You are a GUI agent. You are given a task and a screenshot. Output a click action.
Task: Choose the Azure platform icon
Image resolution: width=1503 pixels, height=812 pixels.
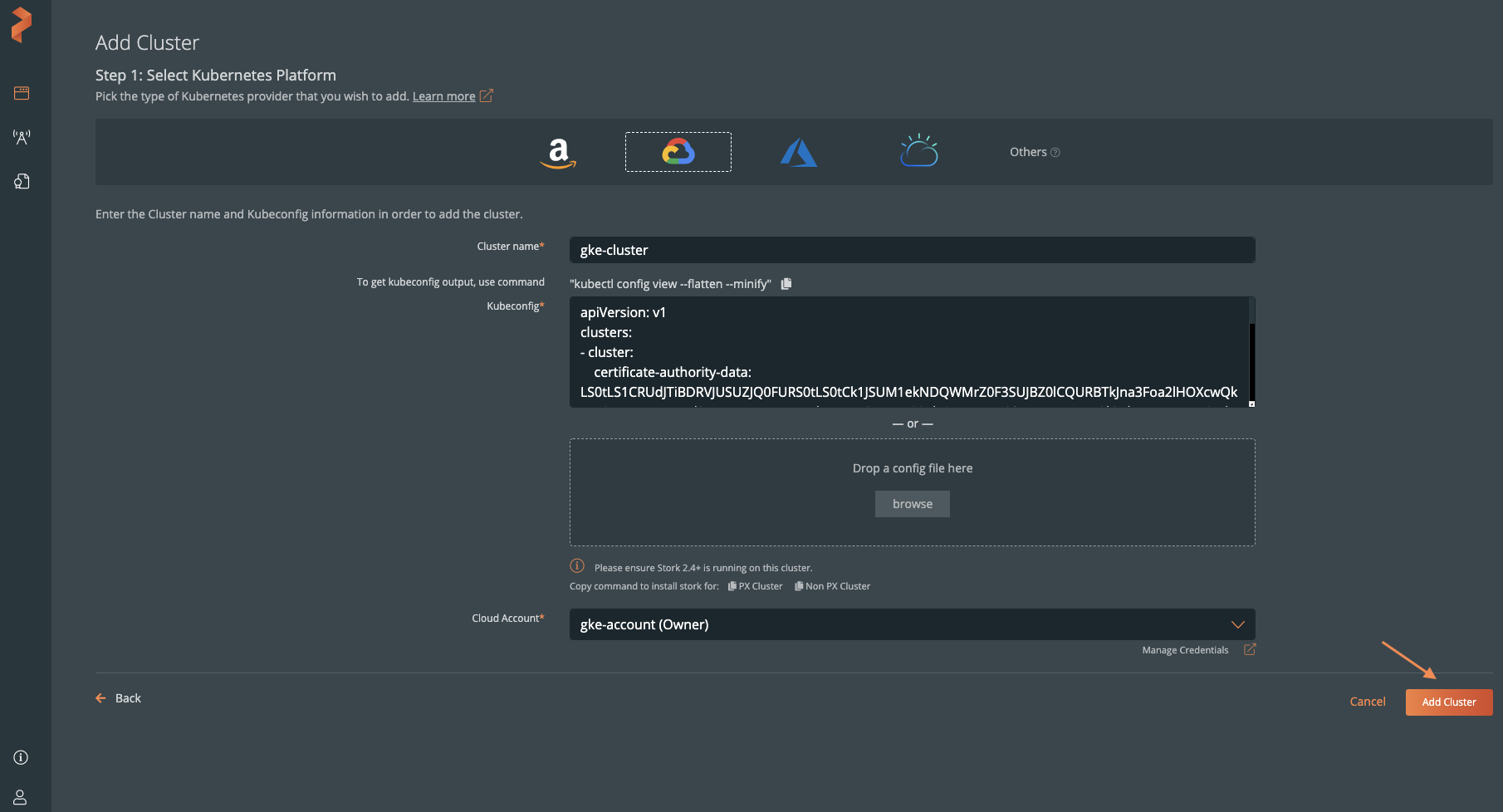point(798,153)
